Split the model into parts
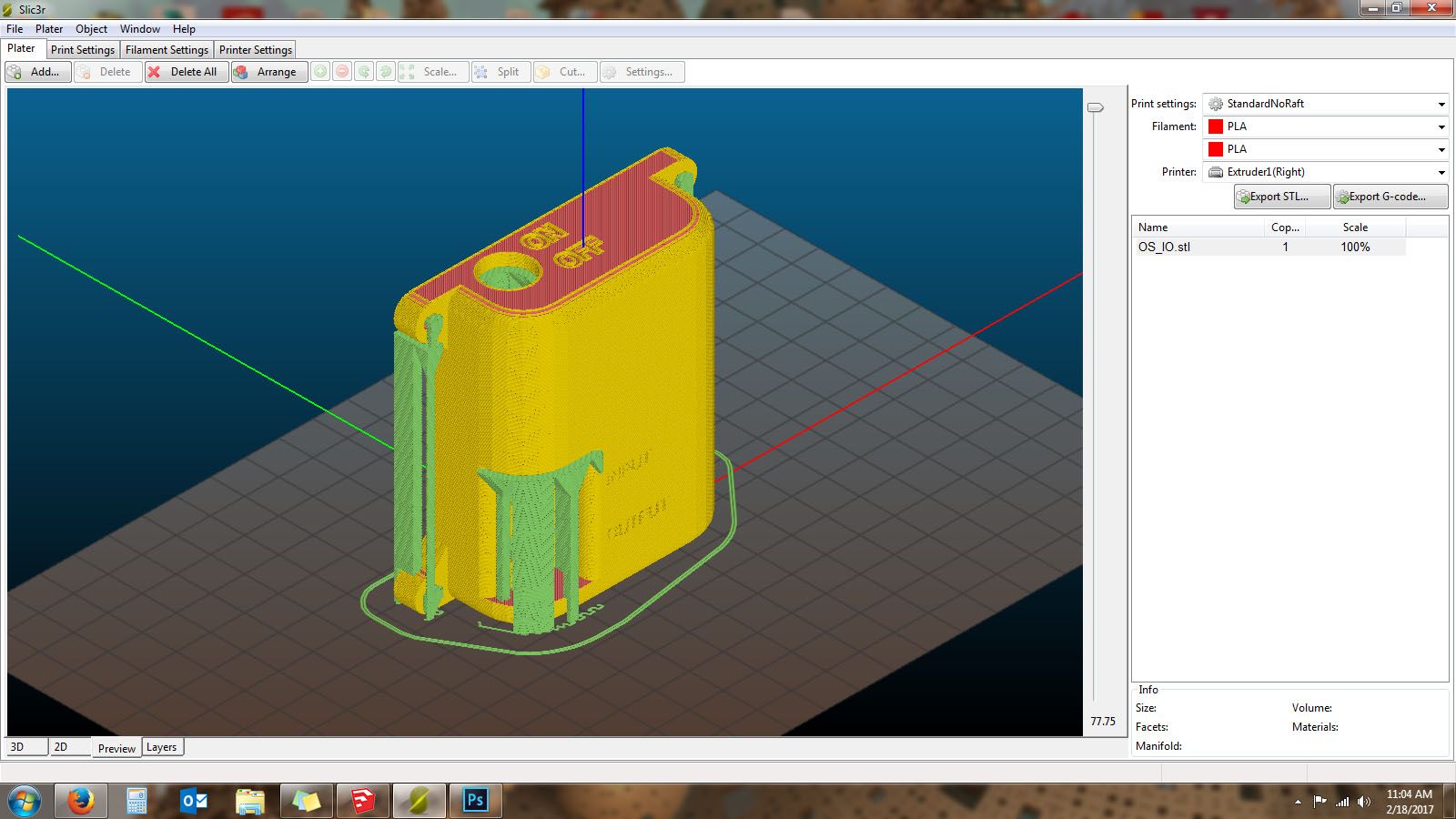 tap(500, 71)
